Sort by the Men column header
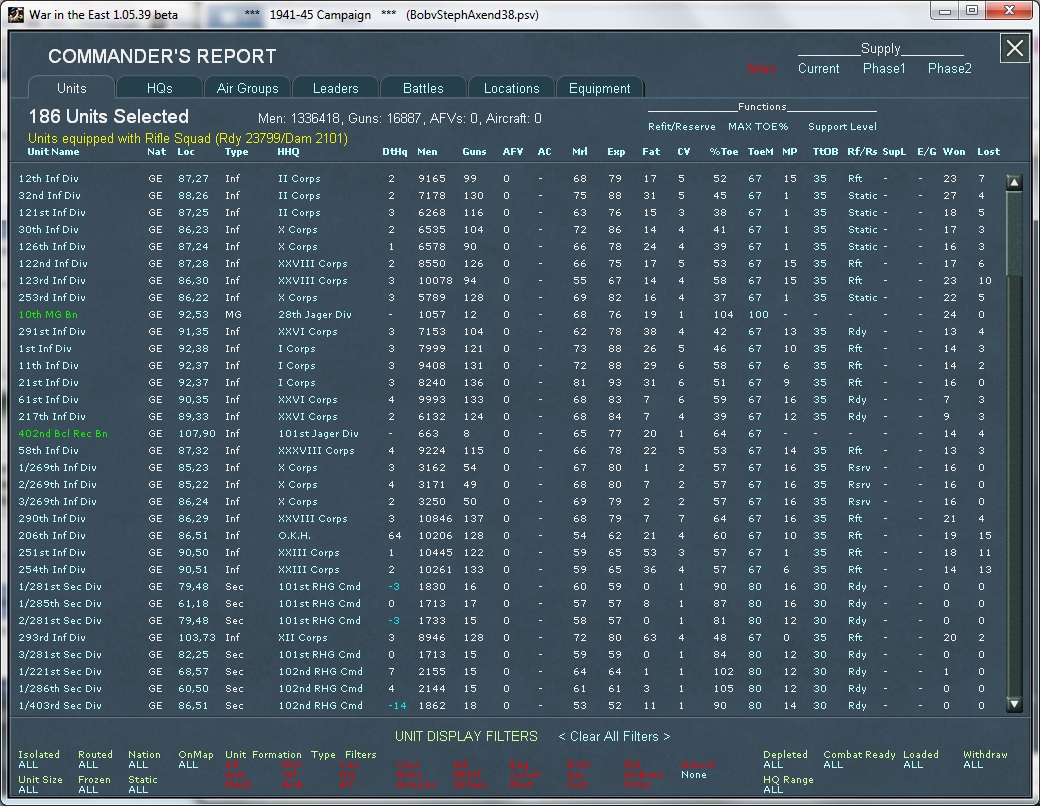This screenshot has height=806, width=1040. point(427,152)
